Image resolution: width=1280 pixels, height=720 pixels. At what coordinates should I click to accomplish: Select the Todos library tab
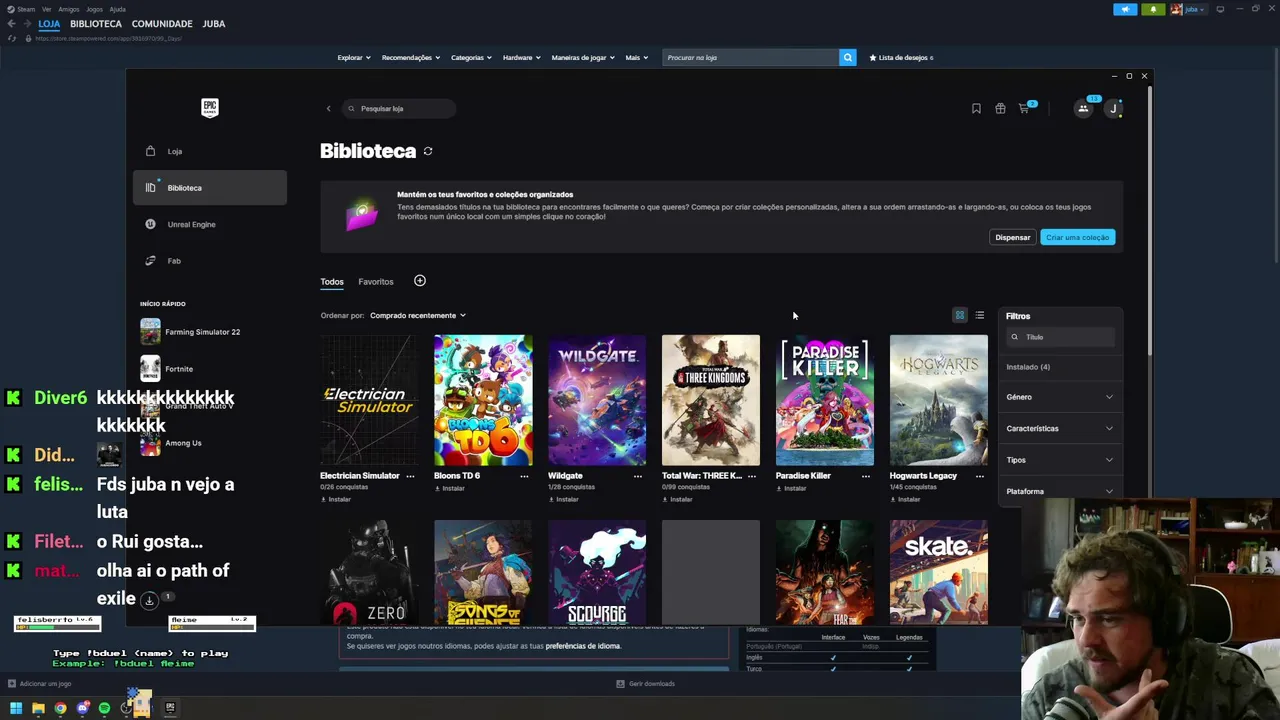click(x=332, y=282)
